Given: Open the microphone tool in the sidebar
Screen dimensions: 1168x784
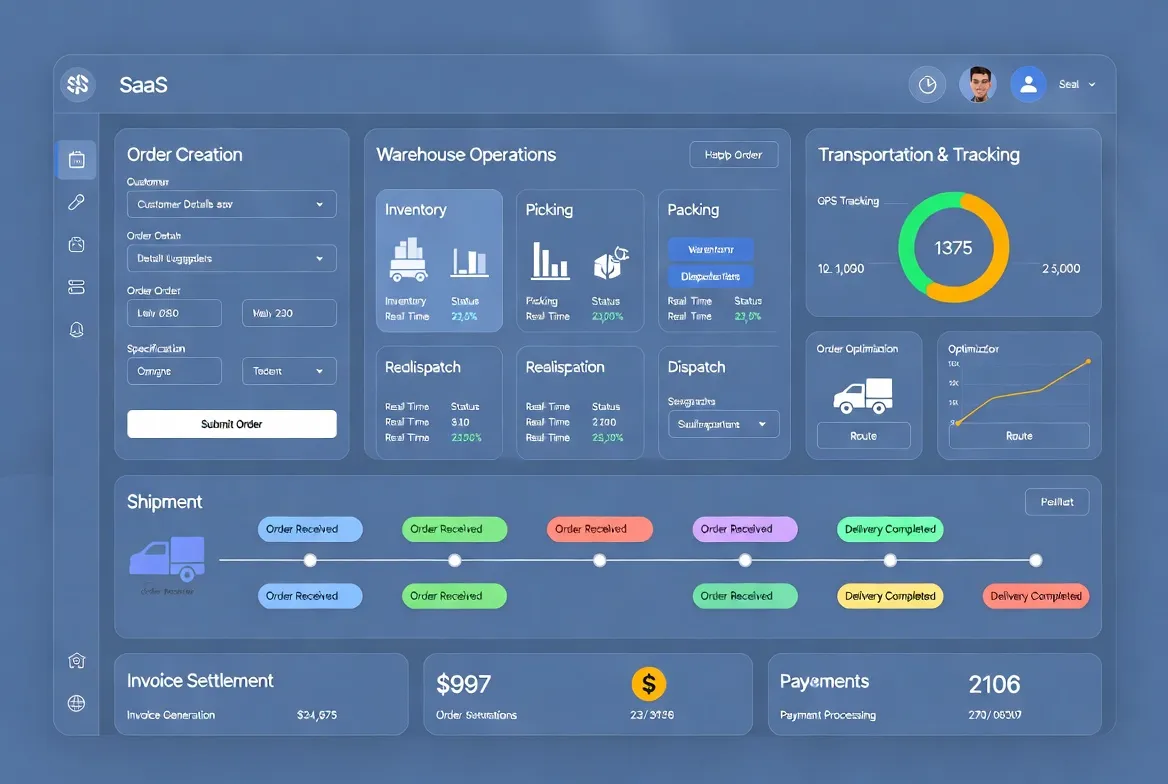Looking at the screenshot, I should coord(76,202).
